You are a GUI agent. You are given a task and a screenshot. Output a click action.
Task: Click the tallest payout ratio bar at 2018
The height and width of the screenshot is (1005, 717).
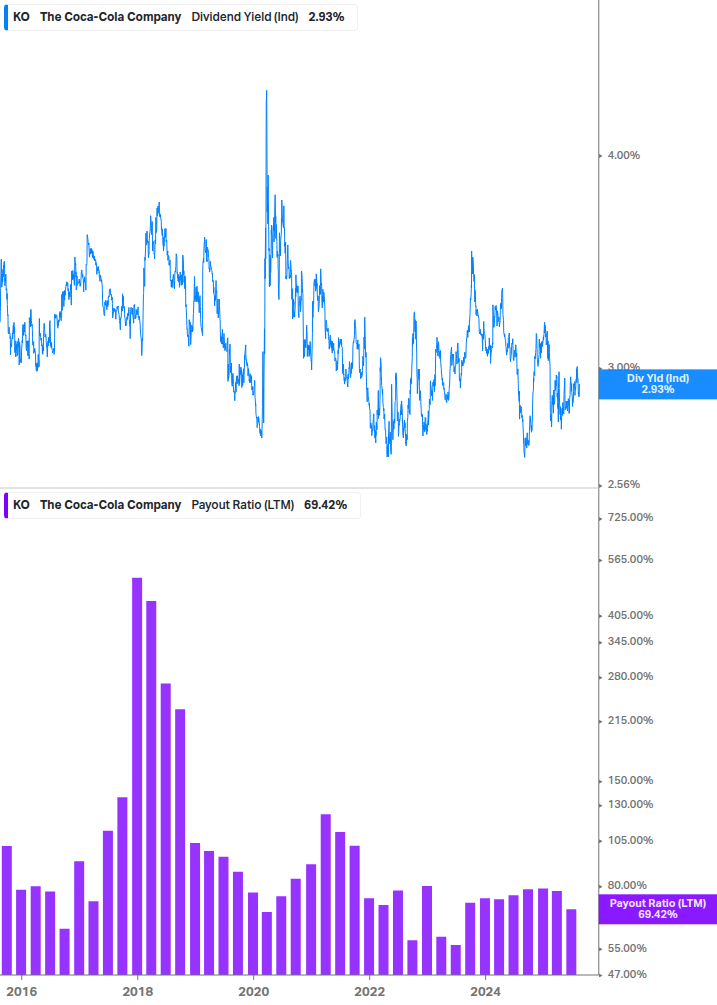(137, 776)
